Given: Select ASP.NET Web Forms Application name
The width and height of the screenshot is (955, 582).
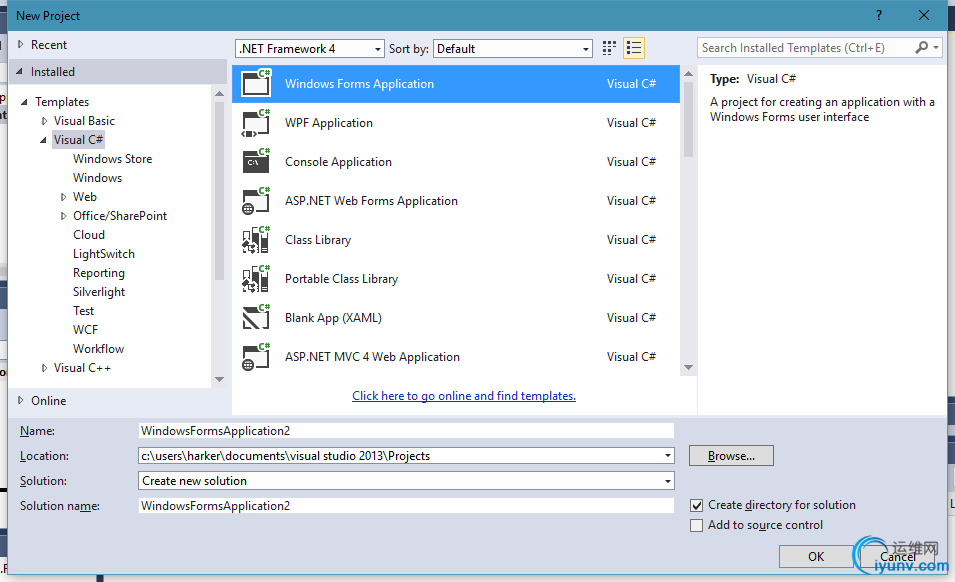Looking at the screenshot, I should (371, 201).
